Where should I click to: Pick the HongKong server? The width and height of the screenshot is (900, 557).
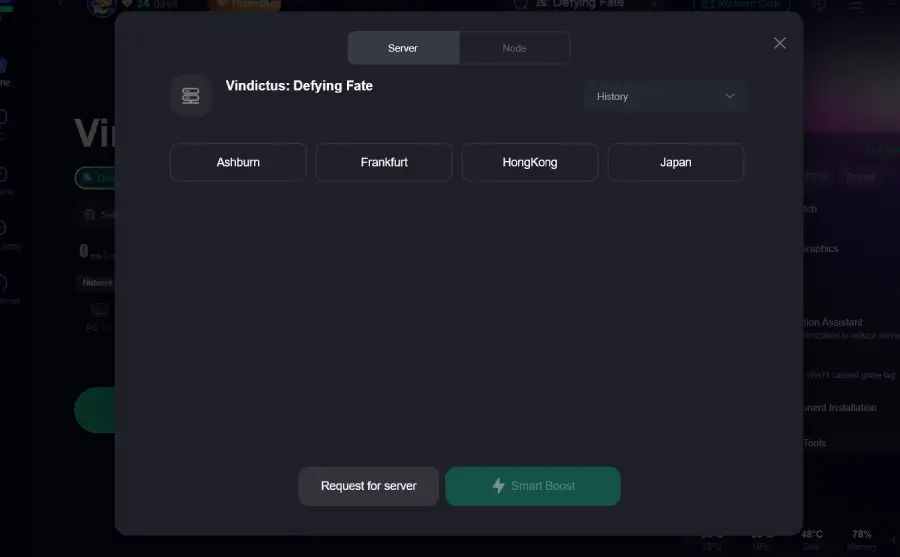point(530,162)
